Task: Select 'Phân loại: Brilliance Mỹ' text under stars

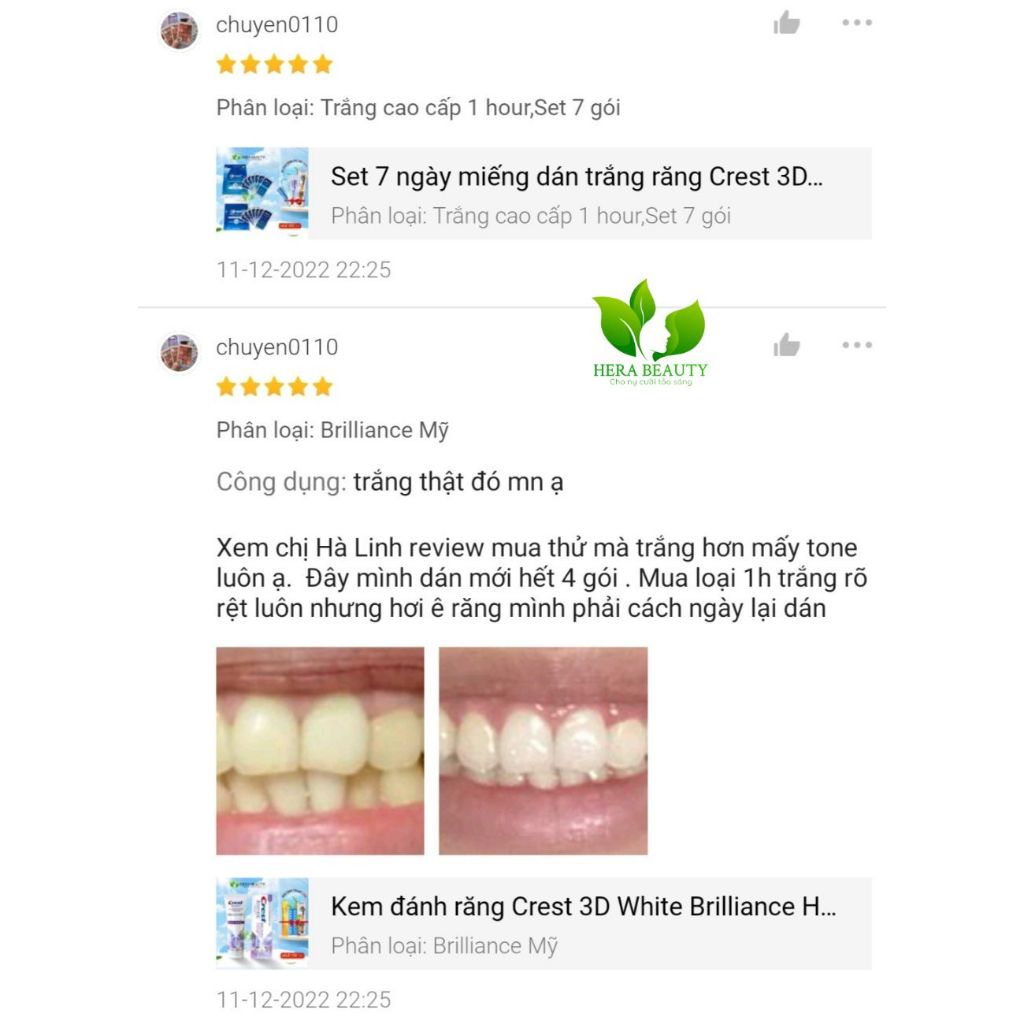Action: (332, 430)
